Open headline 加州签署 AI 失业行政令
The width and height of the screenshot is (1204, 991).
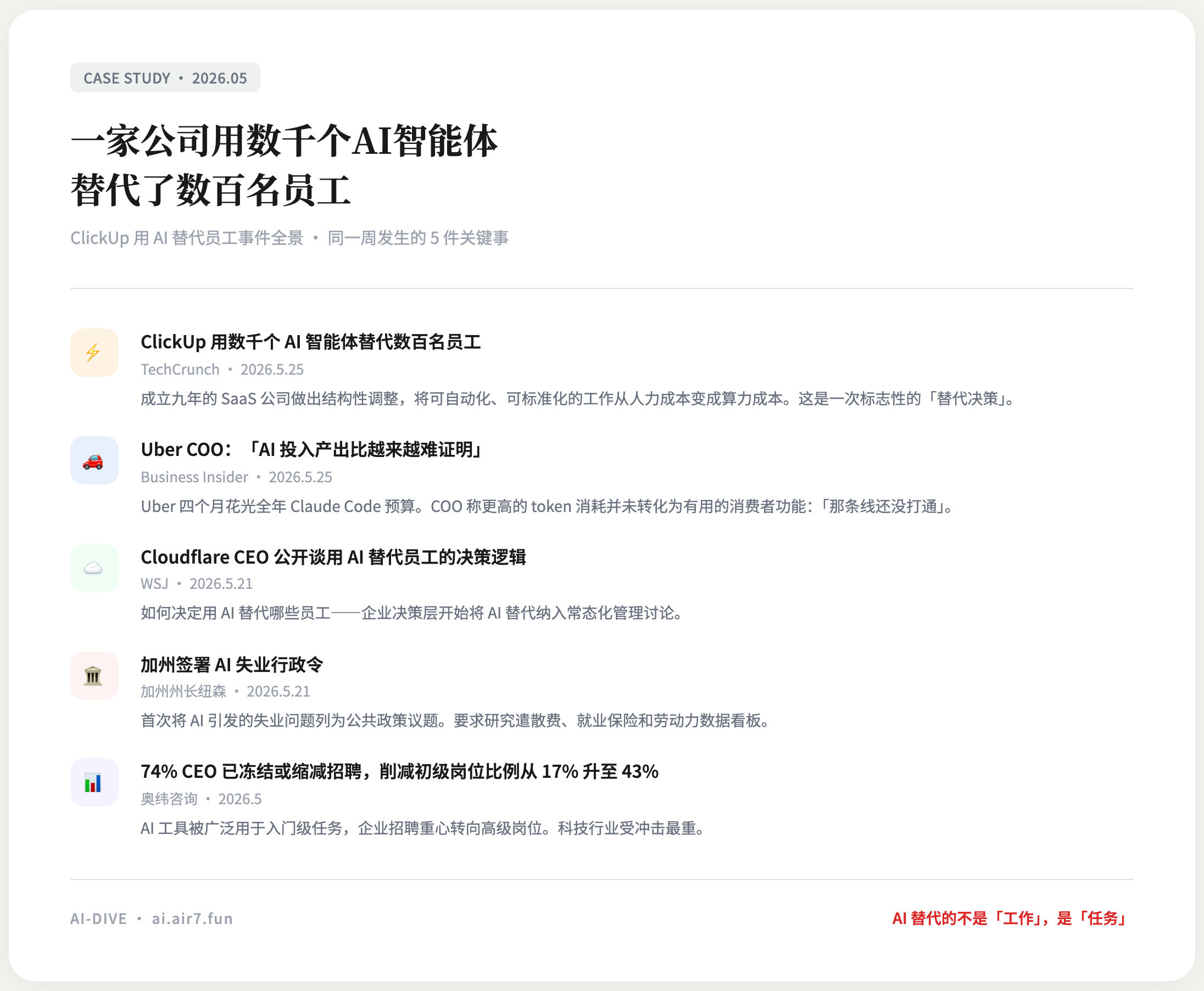pyautogui.click(x=232, y=665)
